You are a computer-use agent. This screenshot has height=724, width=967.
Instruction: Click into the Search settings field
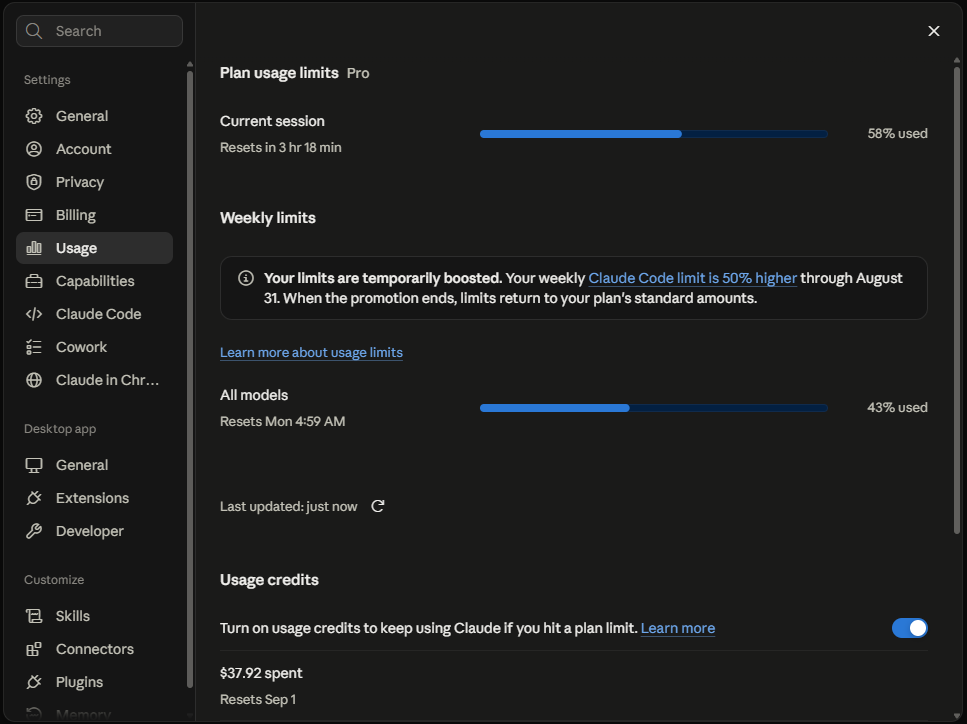[x=99, y=31]
